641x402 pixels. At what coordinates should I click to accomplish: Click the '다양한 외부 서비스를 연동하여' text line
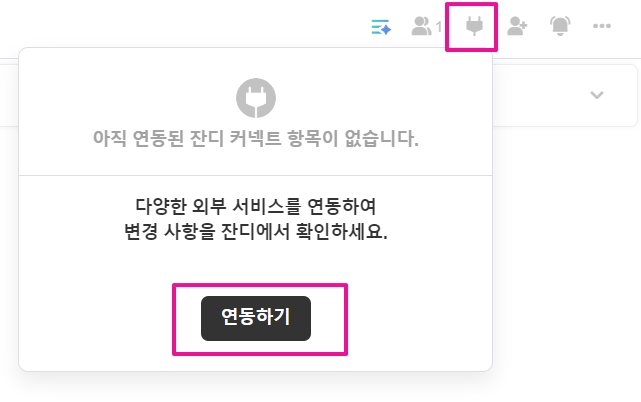[255, 207]
